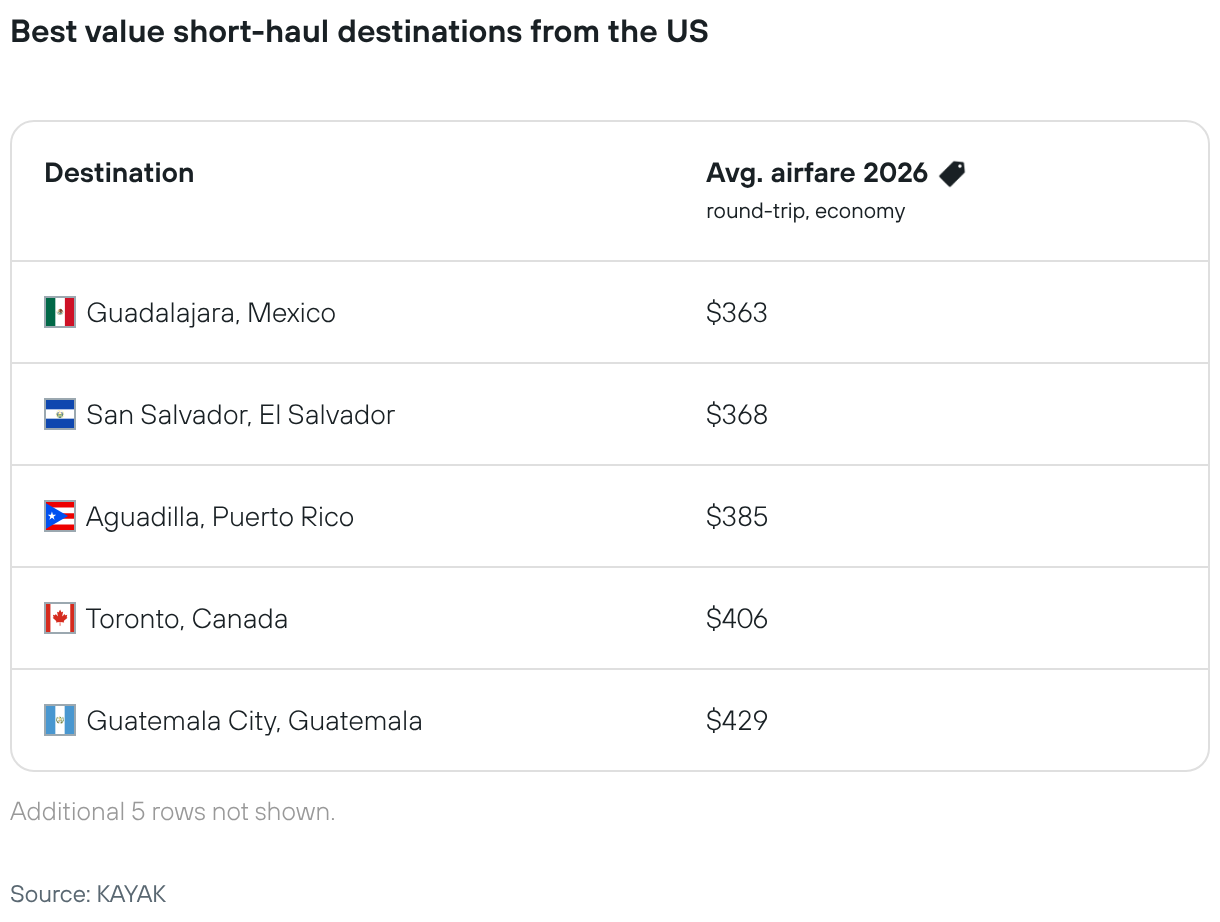Image resolution: width=1220 pixels, height=922 pixels.
Task: Open the Aguadilla, Puerto Rico destination
Action: [220, 517]
